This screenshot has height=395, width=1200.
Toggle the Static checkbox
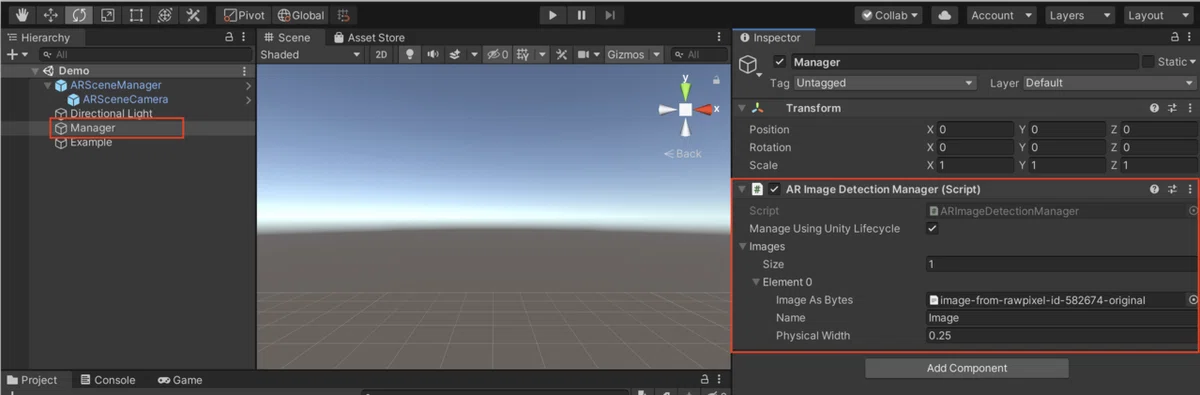pyautogui.click(x=1148, y=62)
